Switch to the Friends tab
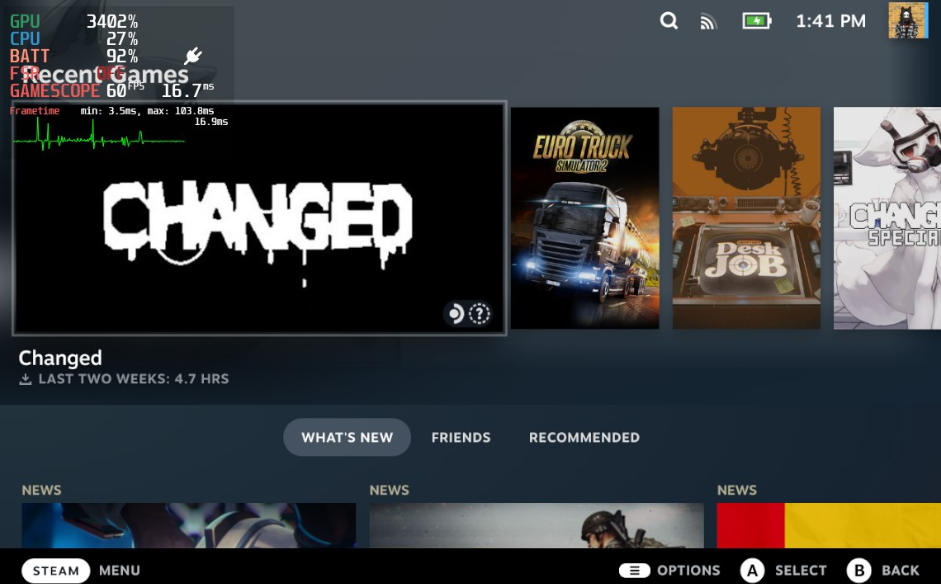Screen dimensions: 941x584 [x=461, y=437]
